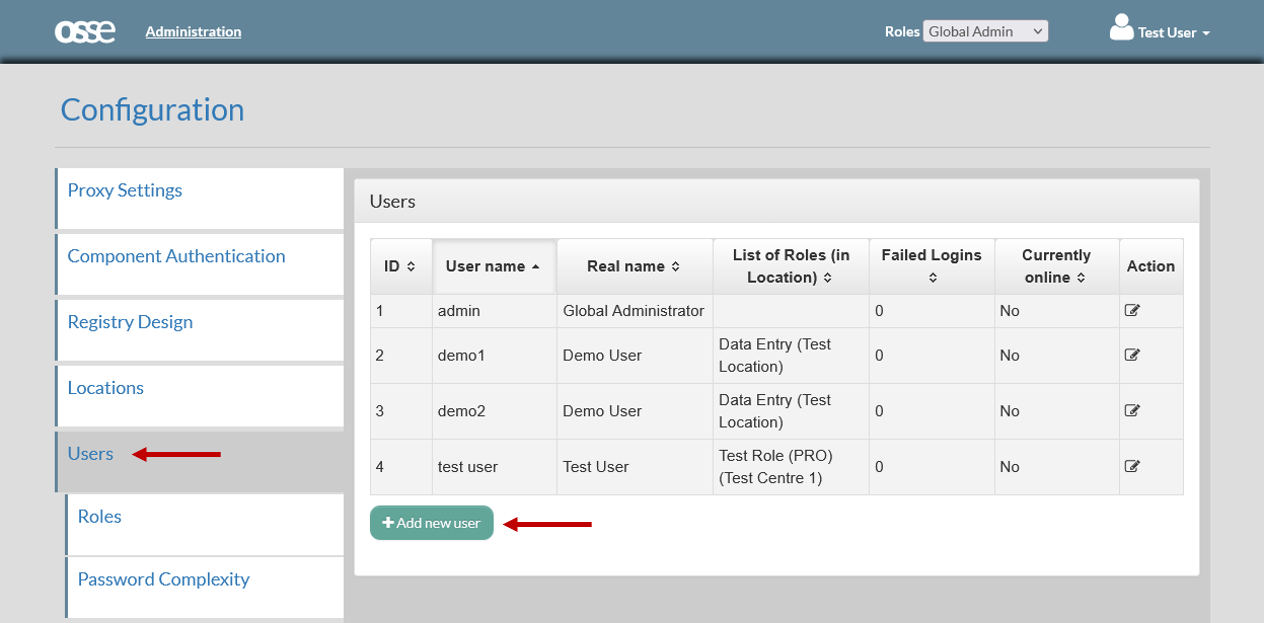Click the Configuration page heading

pos(152,110)
